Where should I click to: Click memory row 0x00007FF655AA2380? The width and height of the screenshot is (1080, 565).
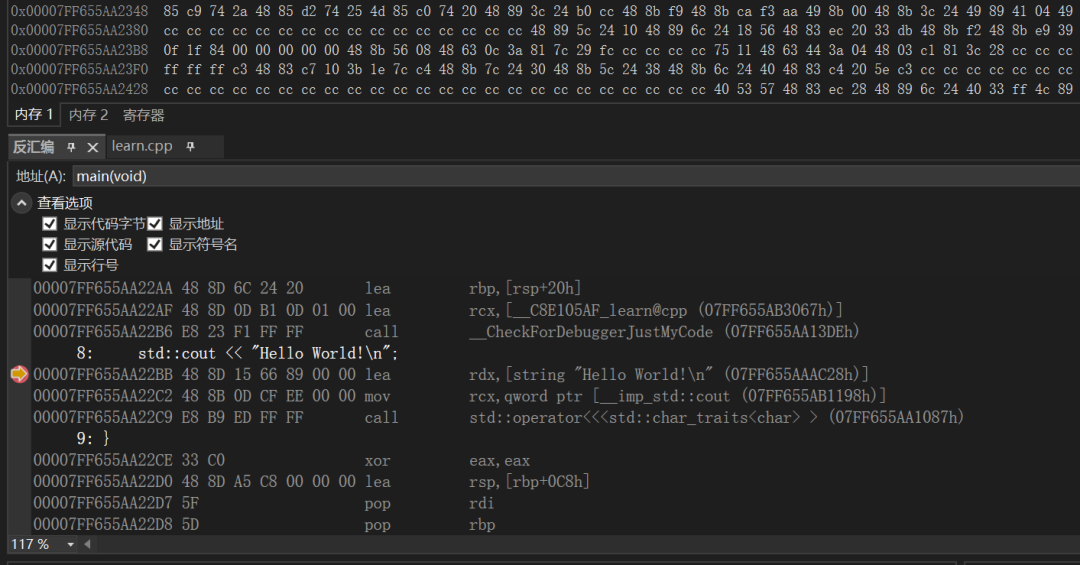(x=541, y=30)
